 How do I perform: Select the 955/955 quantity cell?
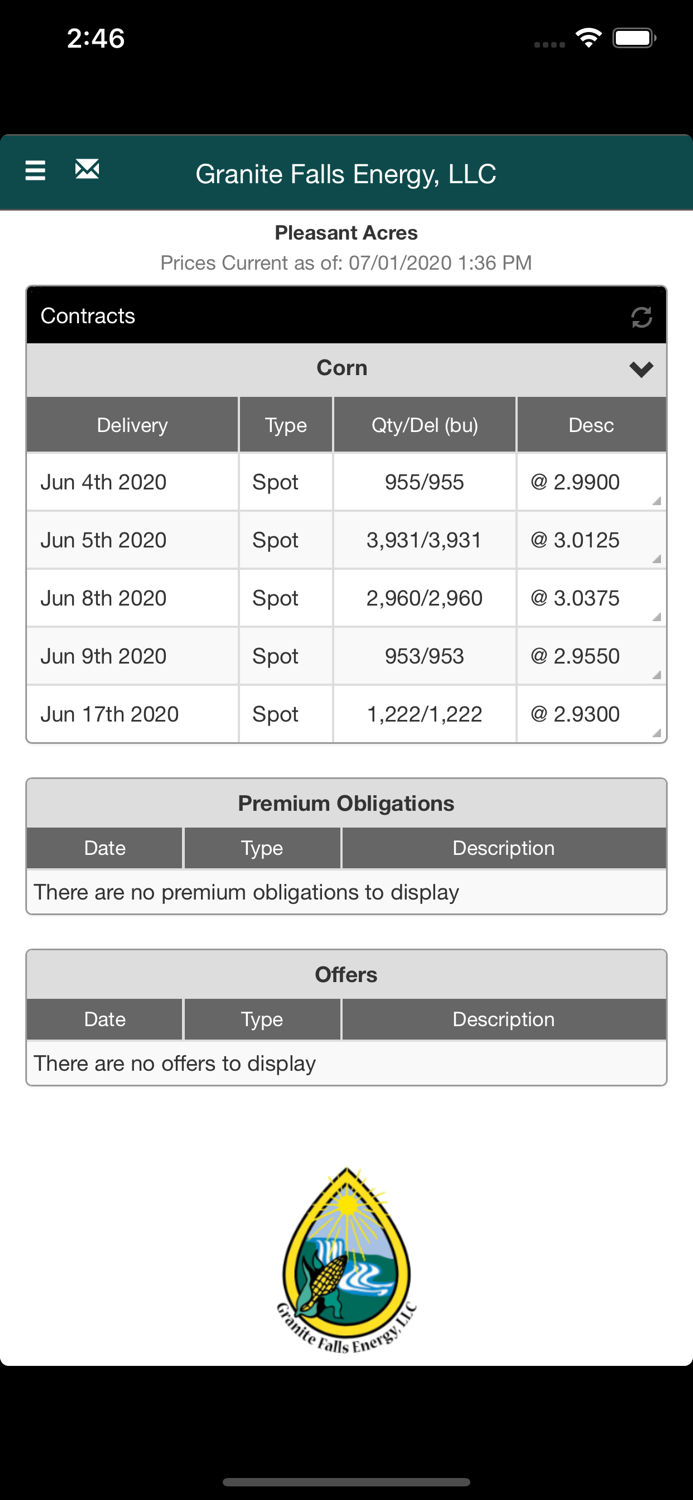click(424, 482)
